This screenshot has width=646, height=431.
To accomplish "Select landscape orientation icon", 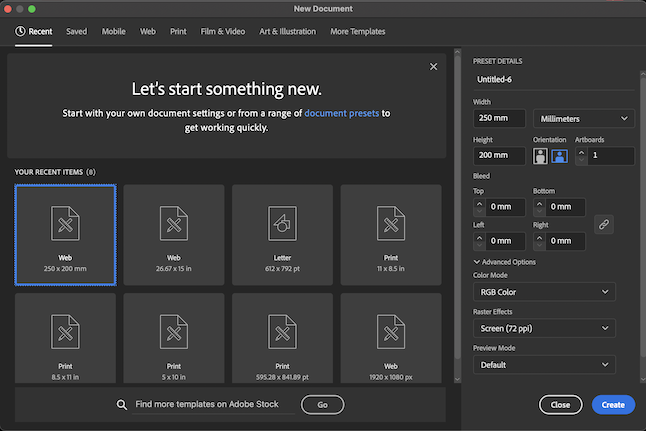I will [559, 156].
